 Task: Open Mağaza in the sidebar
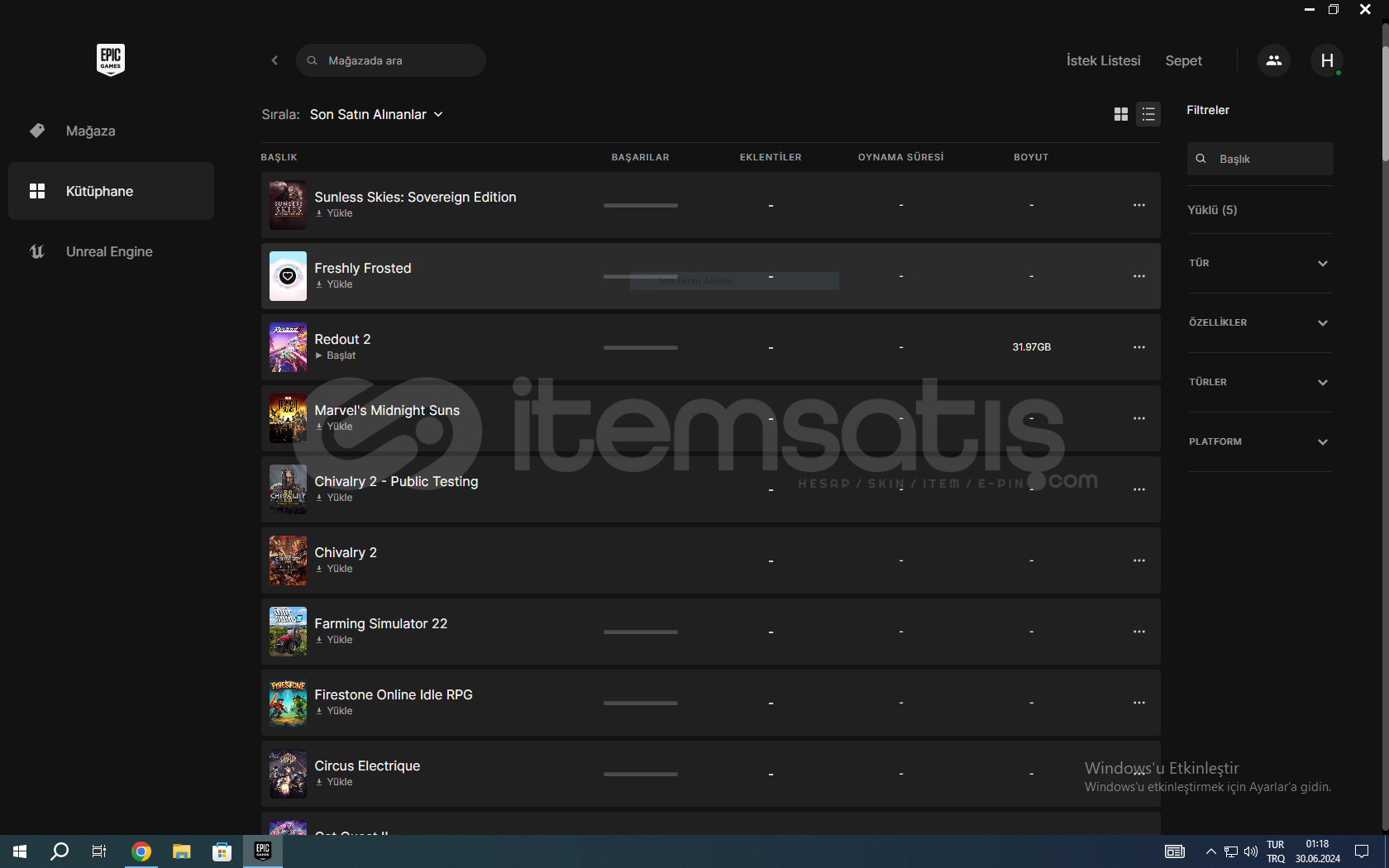point(111,131)
